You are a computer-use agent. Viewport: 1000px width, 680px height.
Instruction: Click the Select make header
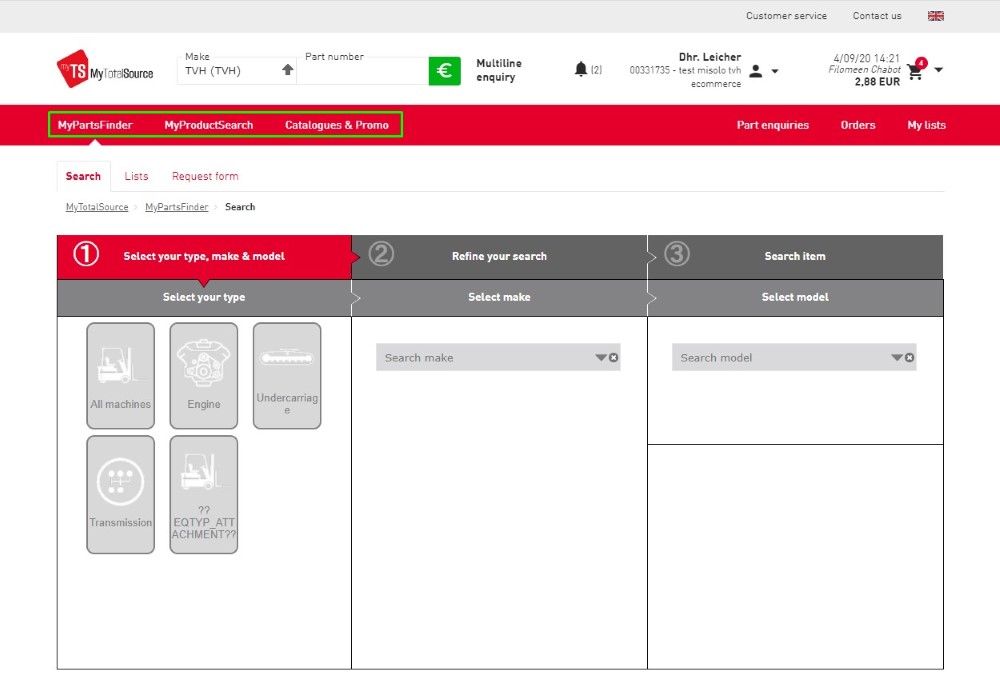[x=499, y=297]
